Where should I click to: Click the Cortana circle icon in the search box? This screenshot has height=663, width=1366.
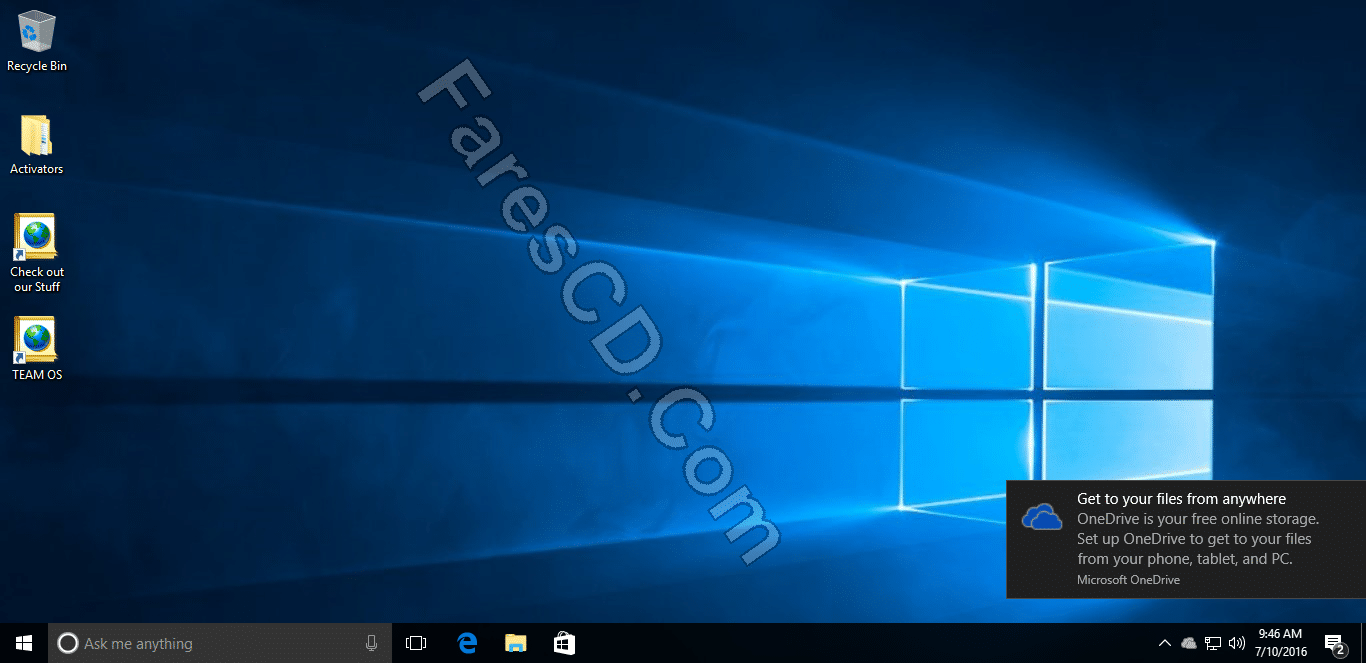coord(68,643)
